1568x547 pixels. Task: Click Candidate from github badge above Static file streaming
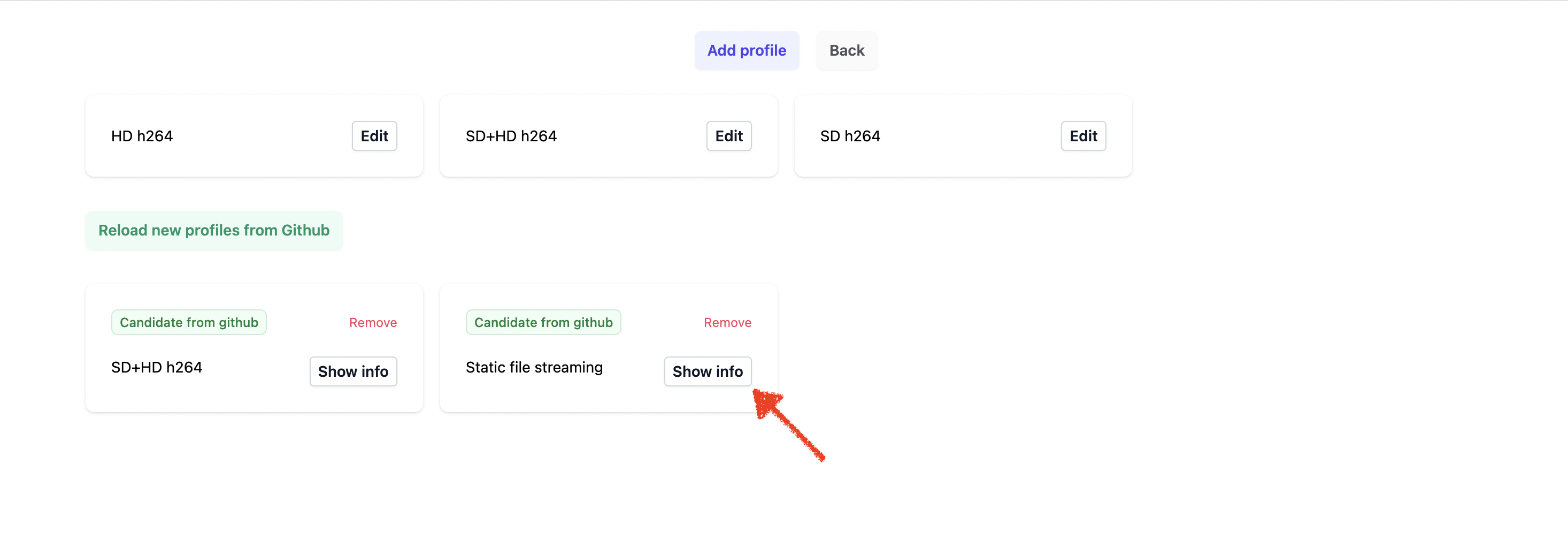543,322
